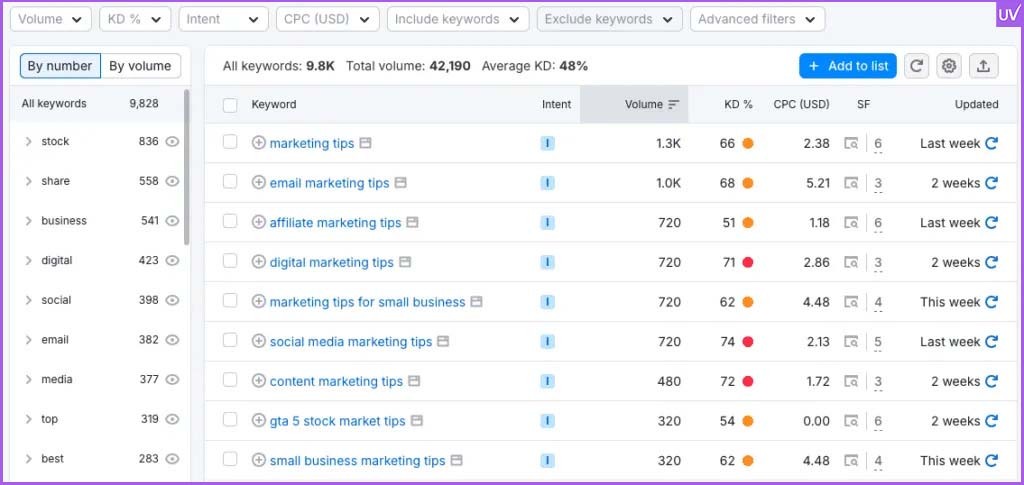The height and width of the screenshot is (485, 1024).
Task: Click the refresh icon next to Add to list
Action: [916, 66]
